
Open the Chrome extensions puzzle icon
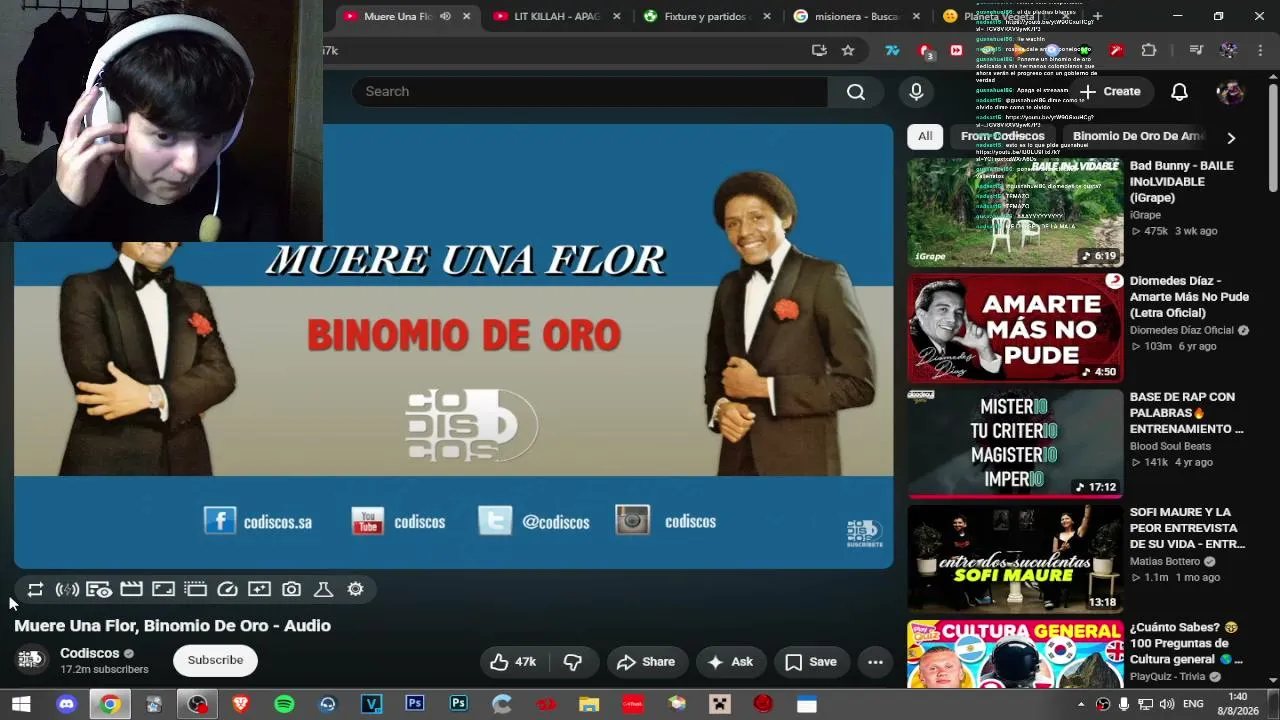click(1149, 50)
